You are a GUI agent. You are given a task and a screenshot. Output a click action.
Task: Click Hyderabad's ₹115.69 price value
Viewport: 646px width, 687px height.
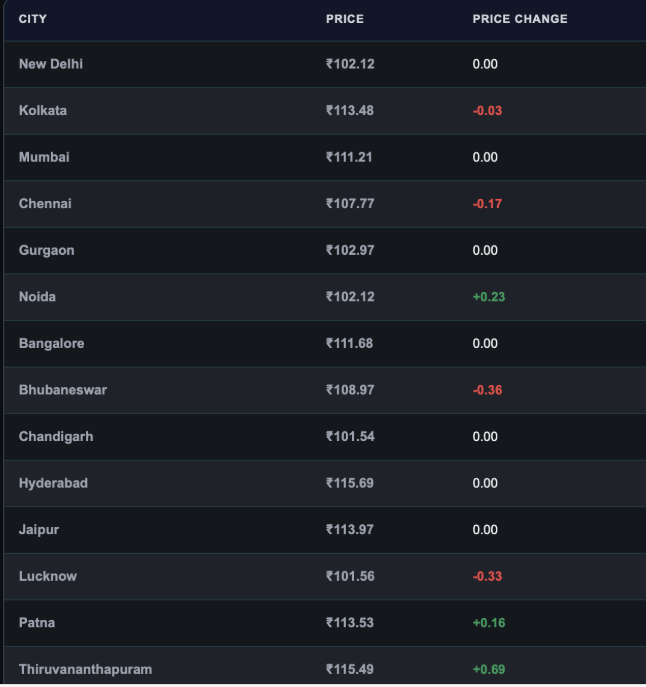pyautogui.click(x=350, y=483)
